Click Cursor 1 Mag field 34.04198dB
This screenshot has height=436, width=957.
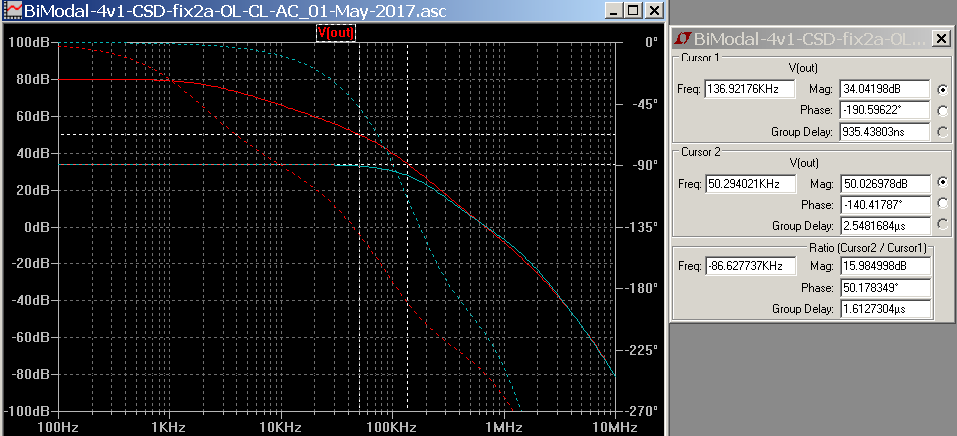click(885, 89)
